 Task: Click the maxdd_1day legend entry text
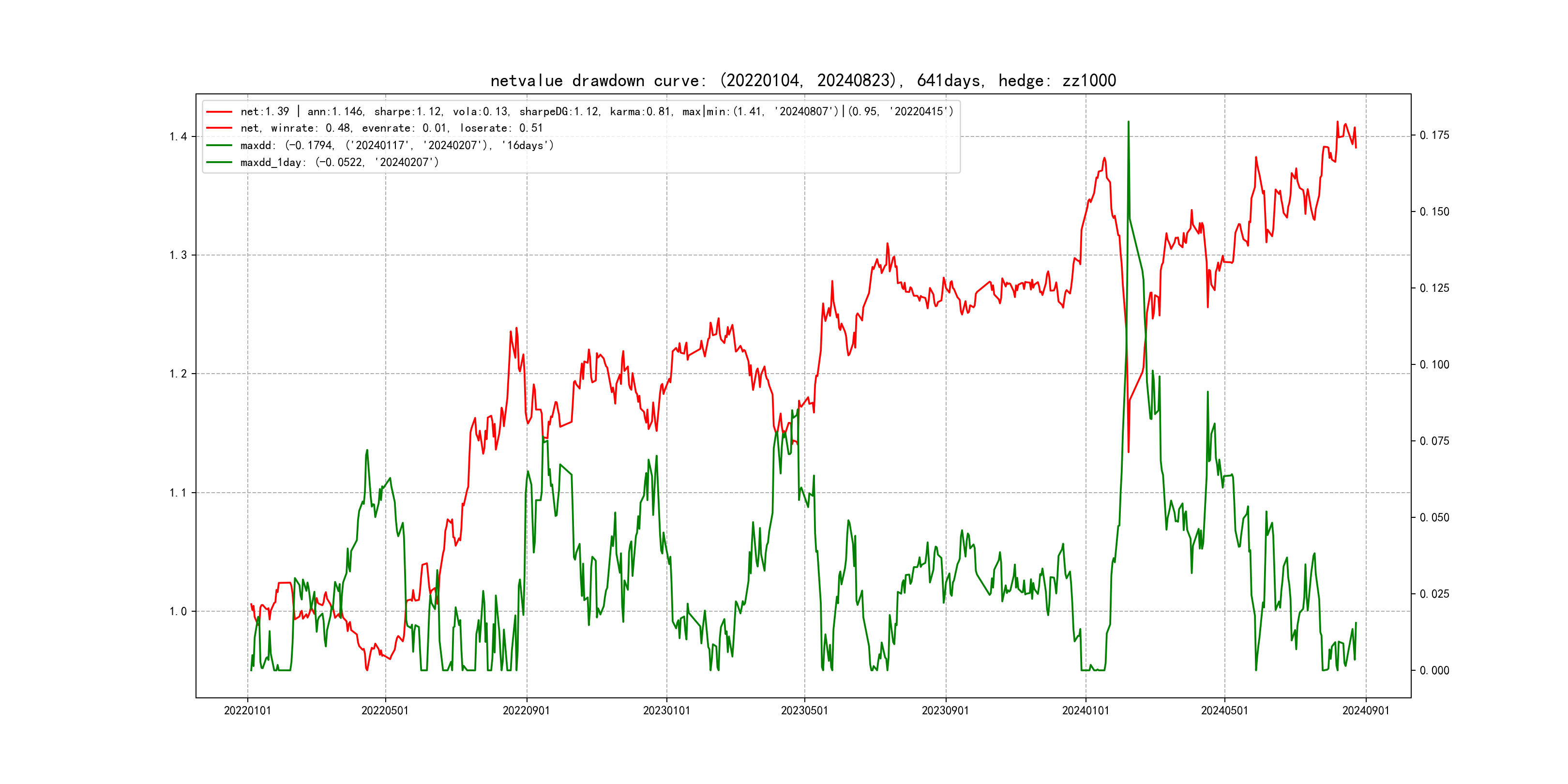tap(339, 163)
